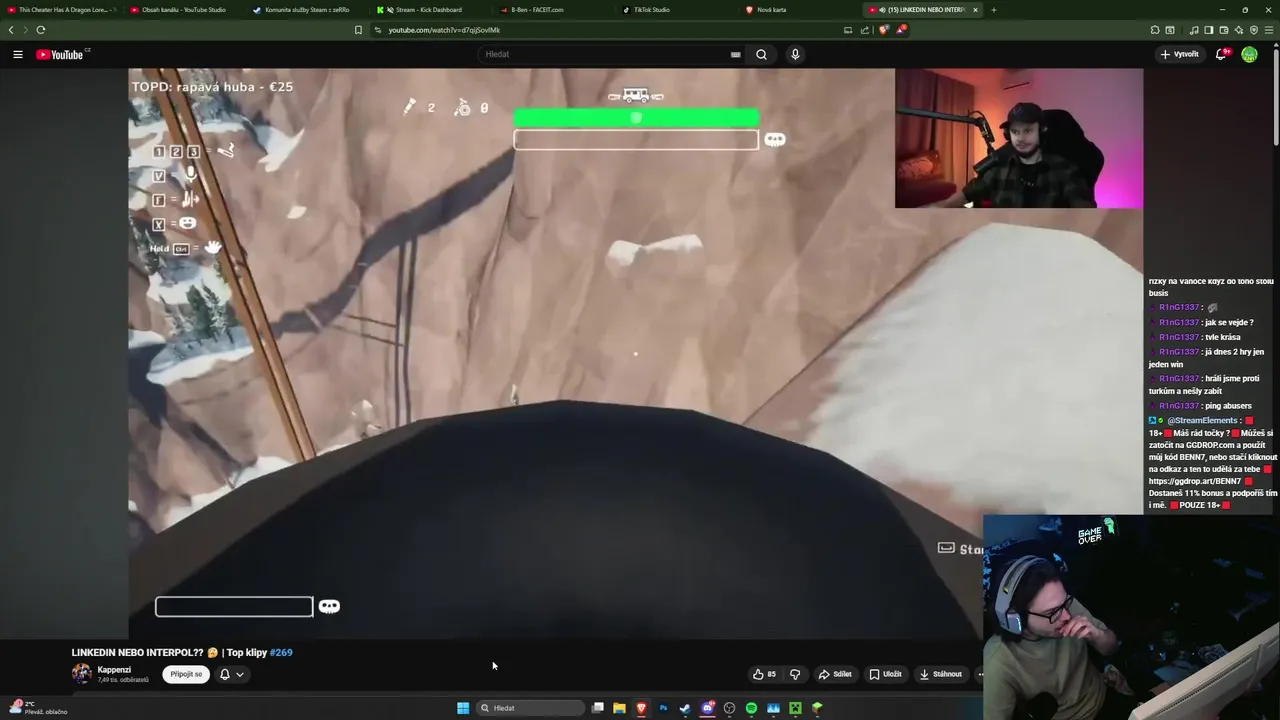The width and height of the screenshot is (1280, 720).
Task: Open more actions ellipsis next to Stáhnout
Action: (x=980, y=674)
